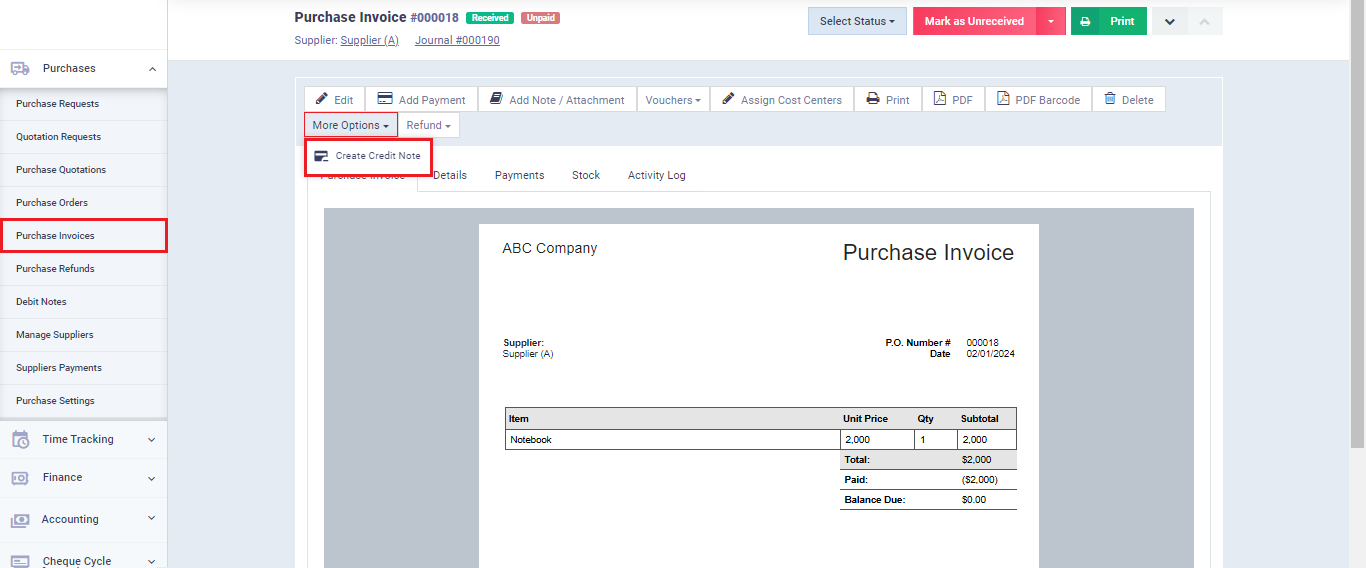The image size is (1366, 568).
Task: Expand the Refund dropdown
Action: tap(428, 125)
